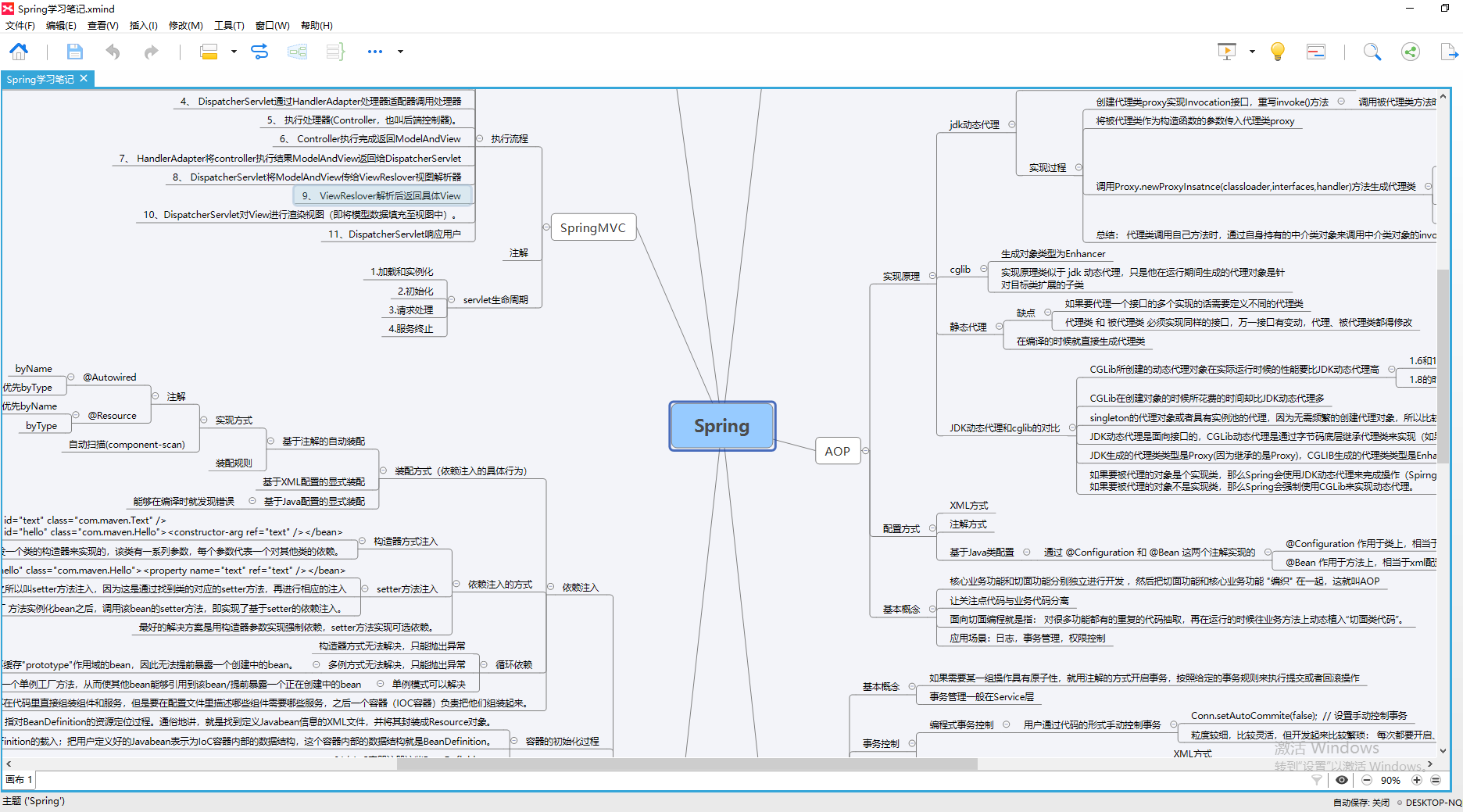Zoom in with the plus button

(1416, 780)
